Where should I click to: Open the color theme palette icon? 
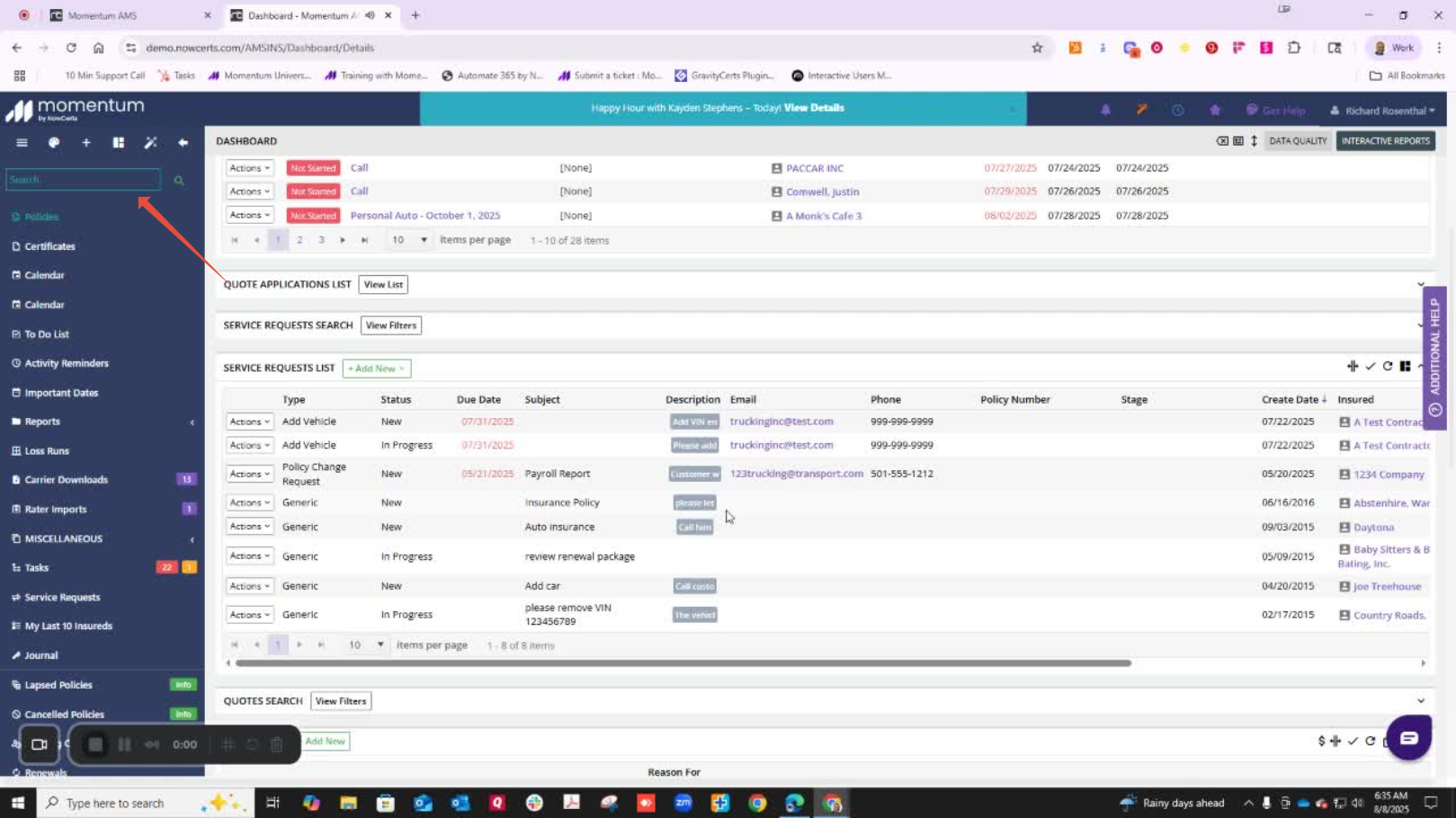tap(54, 142)
